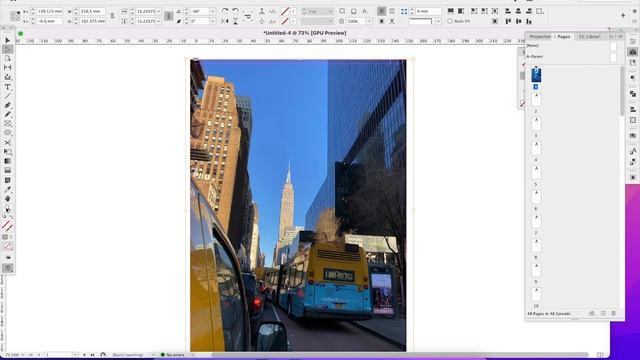Rotate 90 degrees counter-clockwise
Screen dimensions: 640x360
pos(236,11)
